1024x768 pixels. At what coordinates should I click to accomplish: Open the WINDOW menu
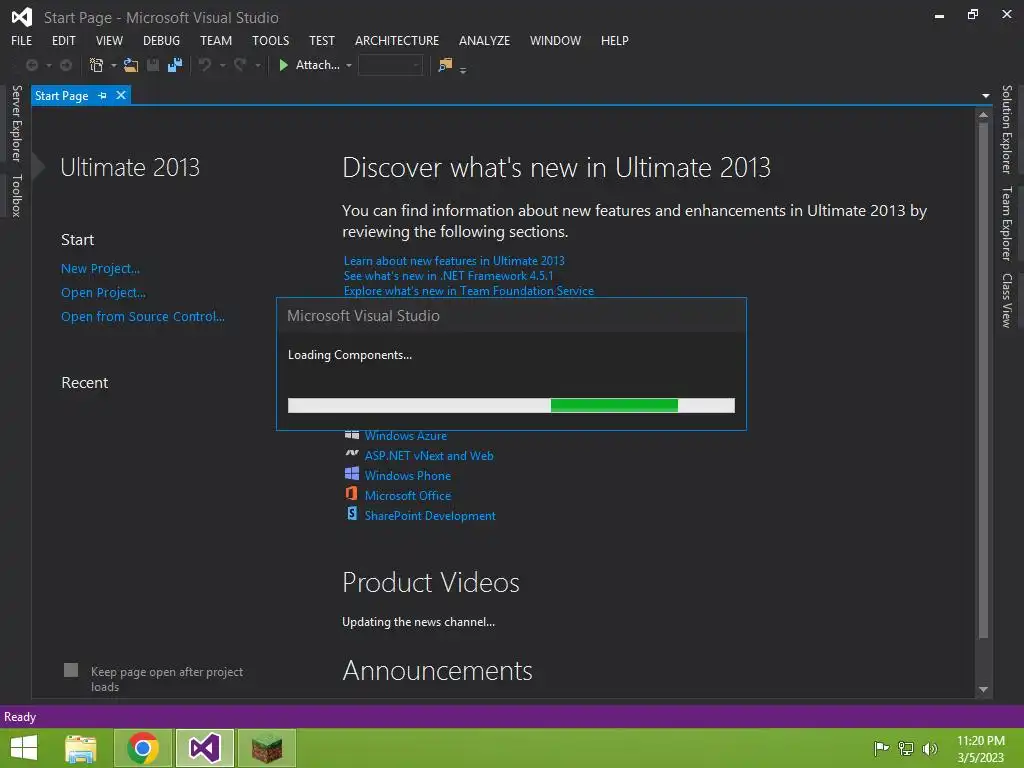555,40
